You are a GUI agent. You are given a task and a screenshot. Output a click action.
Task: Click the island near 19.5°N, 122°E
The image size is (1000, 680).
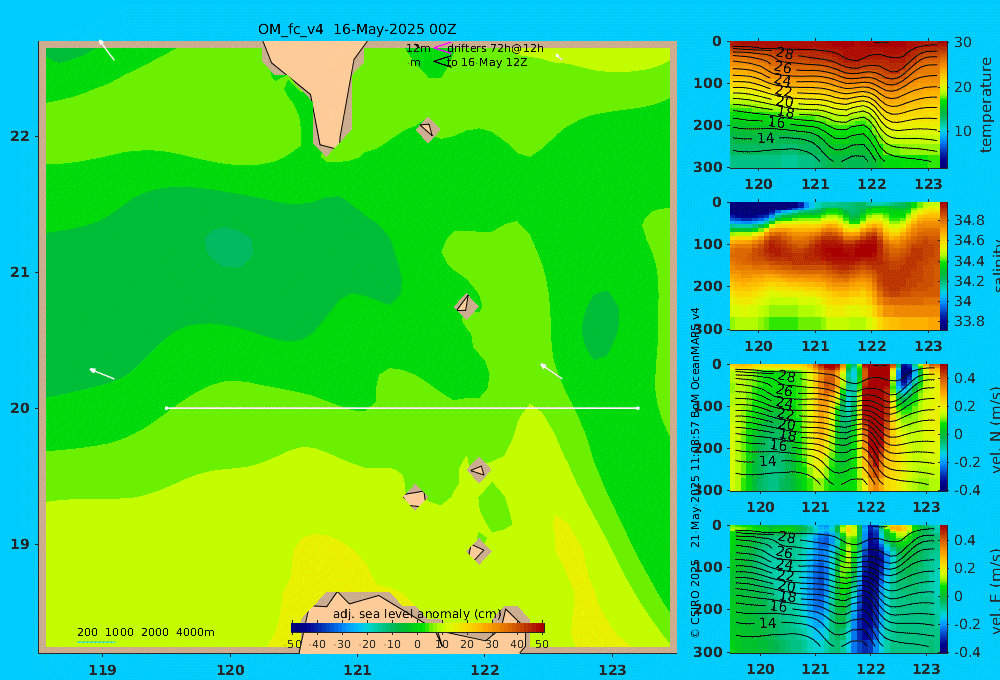click(x=478, y=470)
